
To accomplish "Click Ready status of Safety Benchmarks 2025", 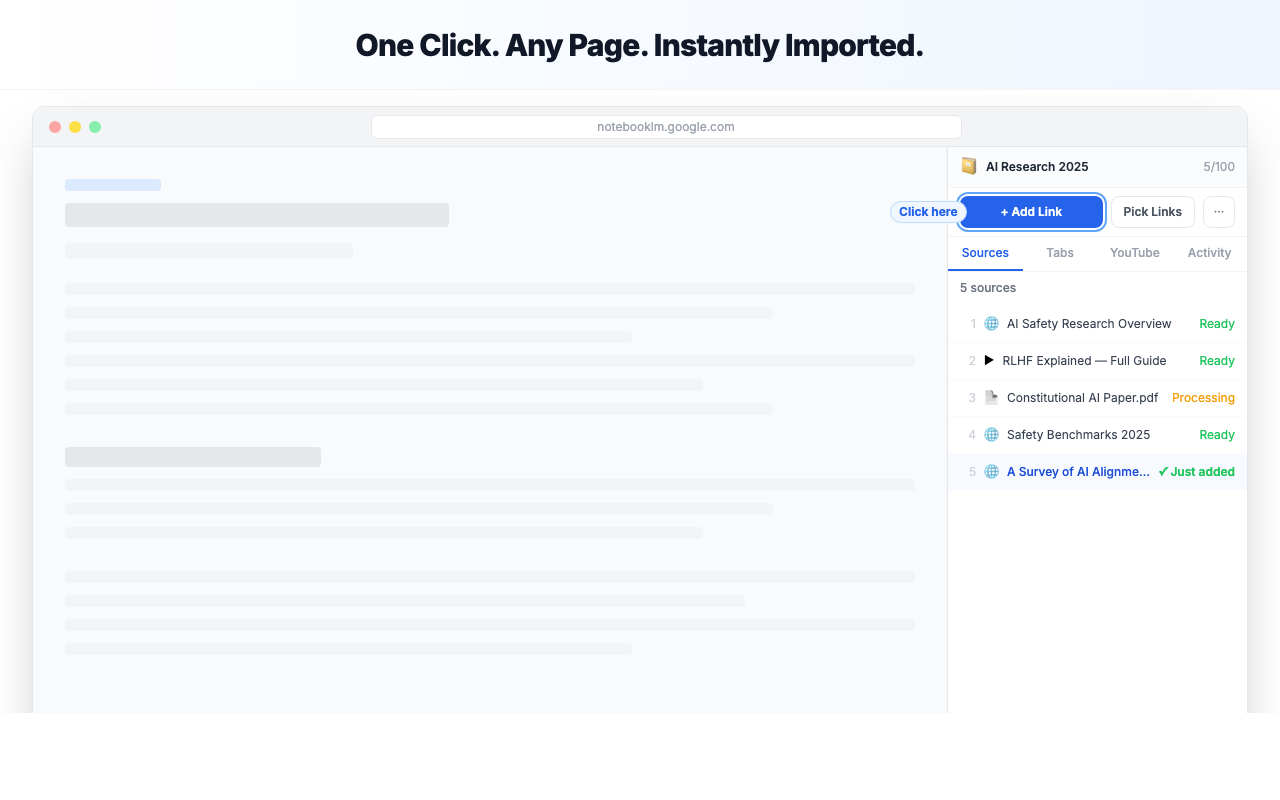I will [1217, 435].
